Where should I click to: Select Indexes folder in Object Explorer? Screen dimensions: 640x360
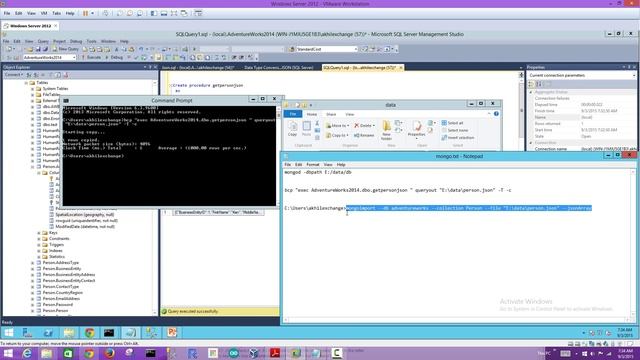[56, 251]
